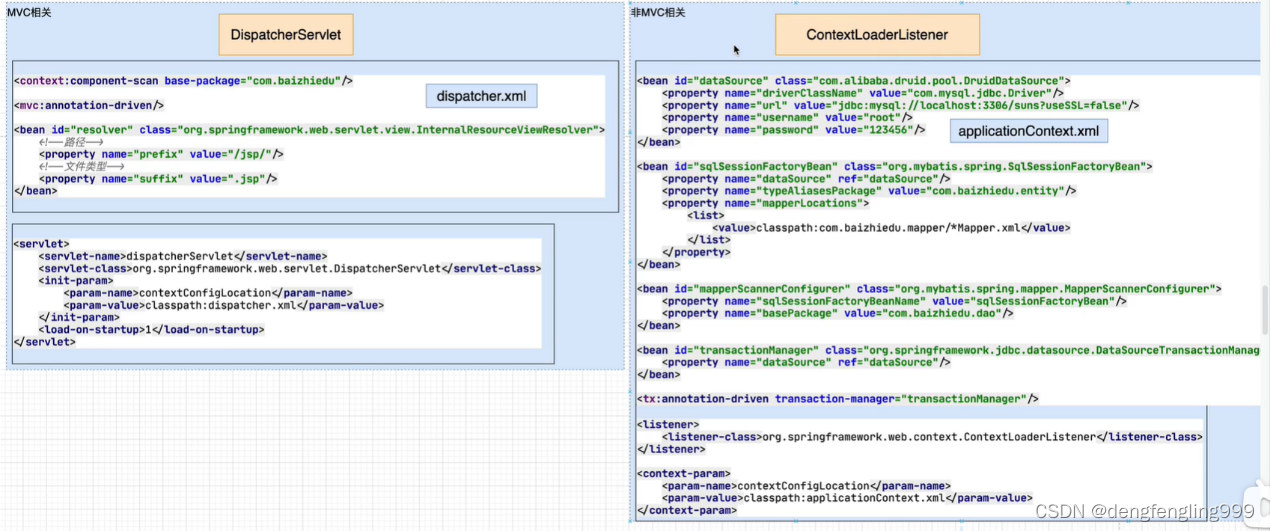The height and width of the screenshot is (531, 1270).
Task: Click the context:component-scan base-package line
Action: [184, 80]
